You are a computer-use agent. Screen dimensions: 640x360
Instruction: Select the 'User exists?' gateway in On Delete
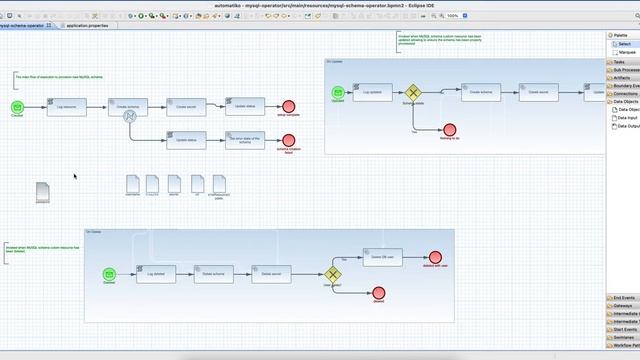(333, 275)
